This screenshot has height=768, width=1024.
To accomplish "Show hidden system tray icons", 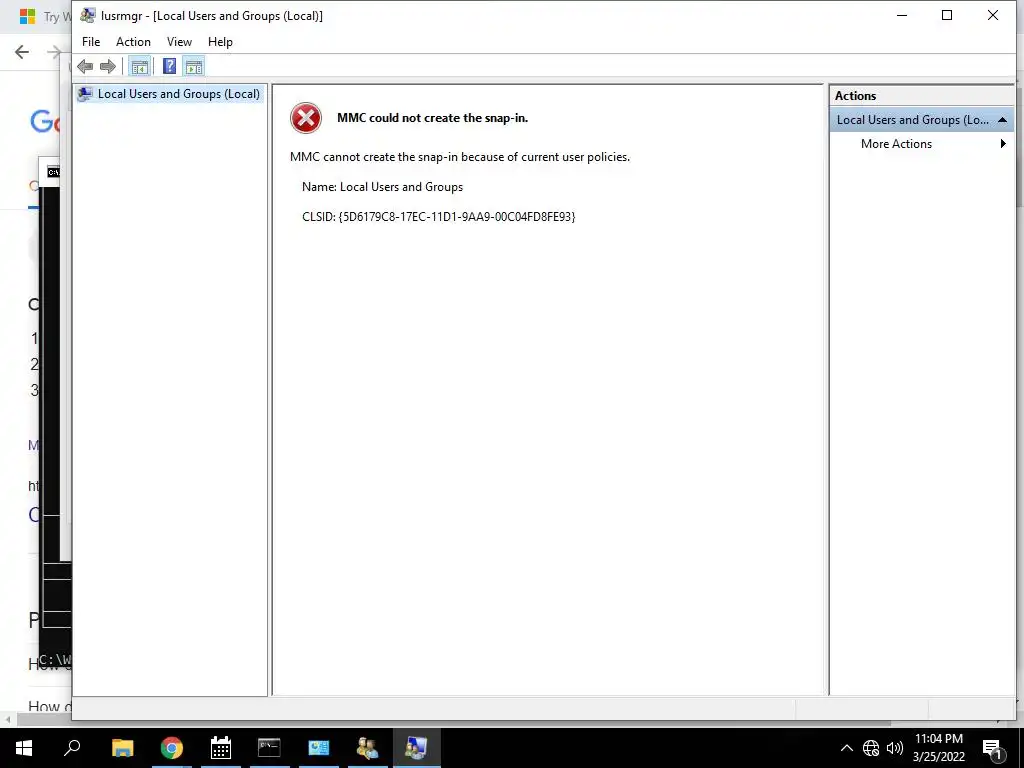I will pos(846,748).
